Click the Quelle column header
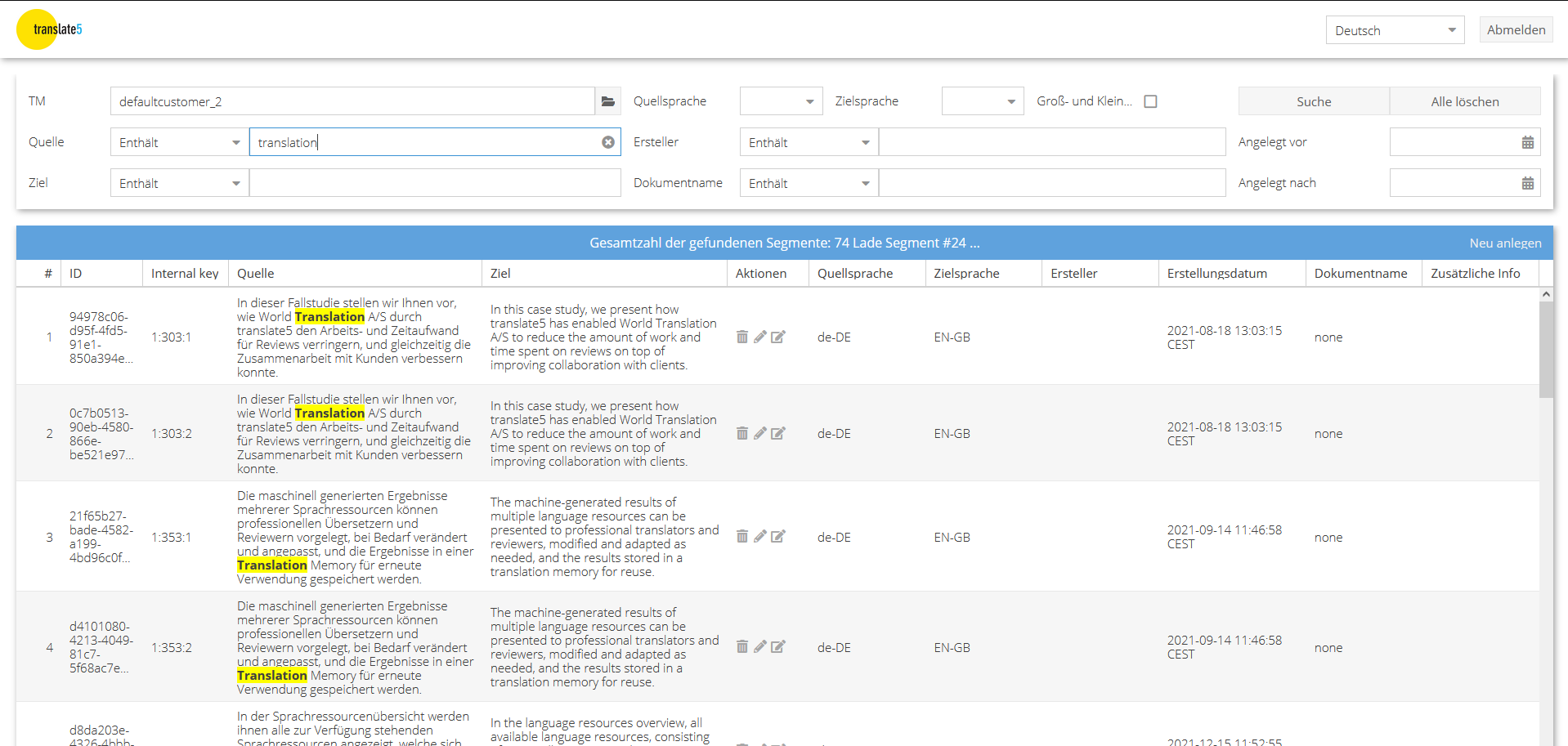This screenshot has height=746, width=1568. point(255,274)
